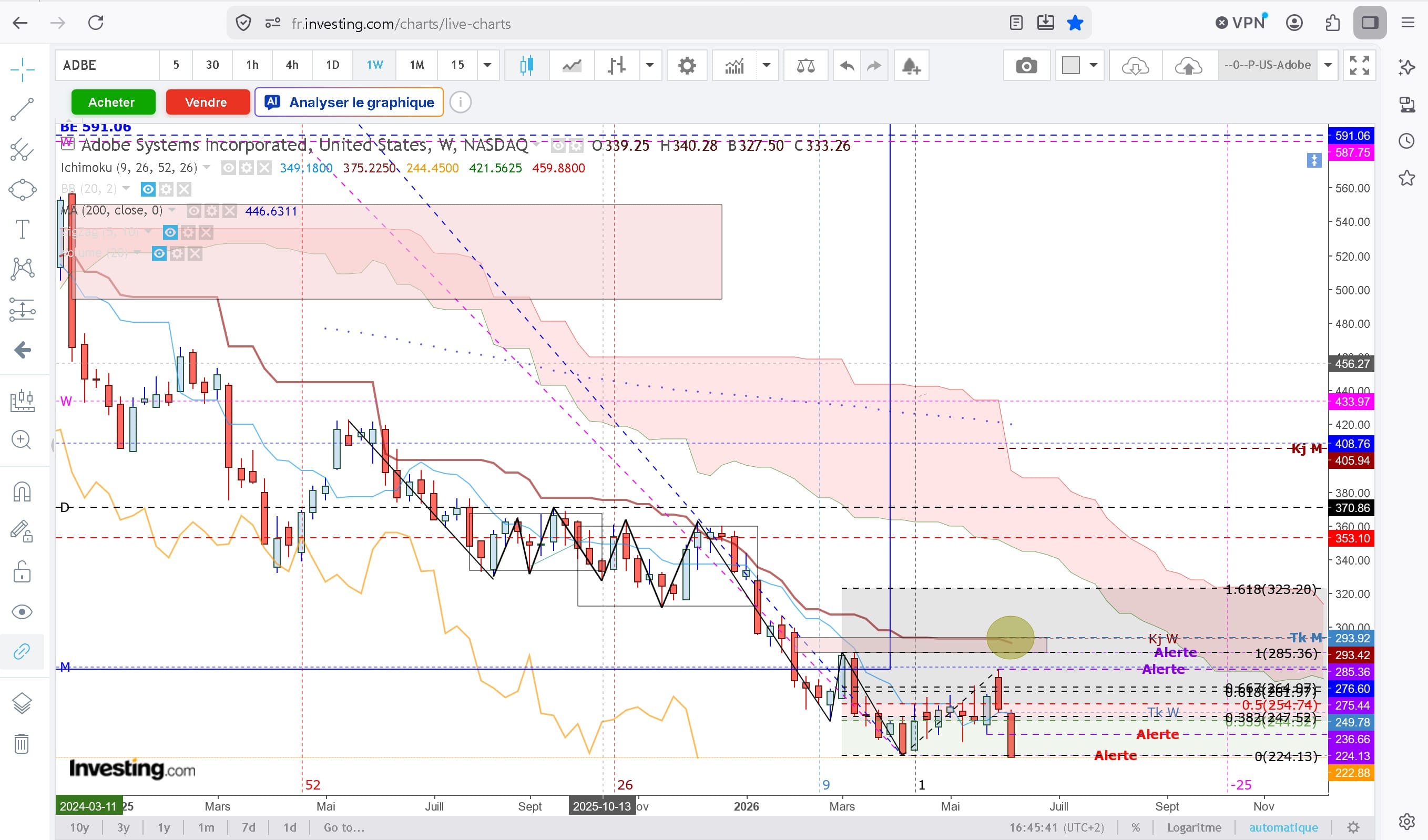1428x840 pixels.
Task: Click the red Vendre button
Action: point(207,103)
